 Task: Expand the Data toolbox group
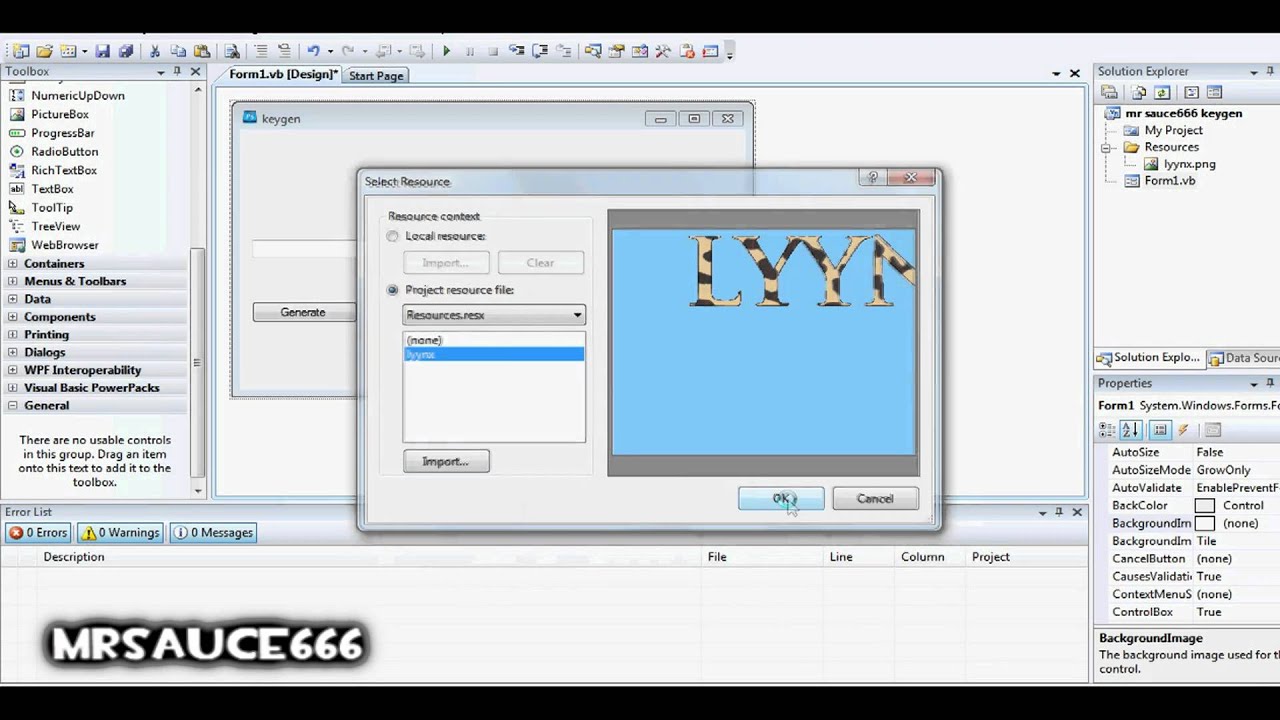click(13, 299)
